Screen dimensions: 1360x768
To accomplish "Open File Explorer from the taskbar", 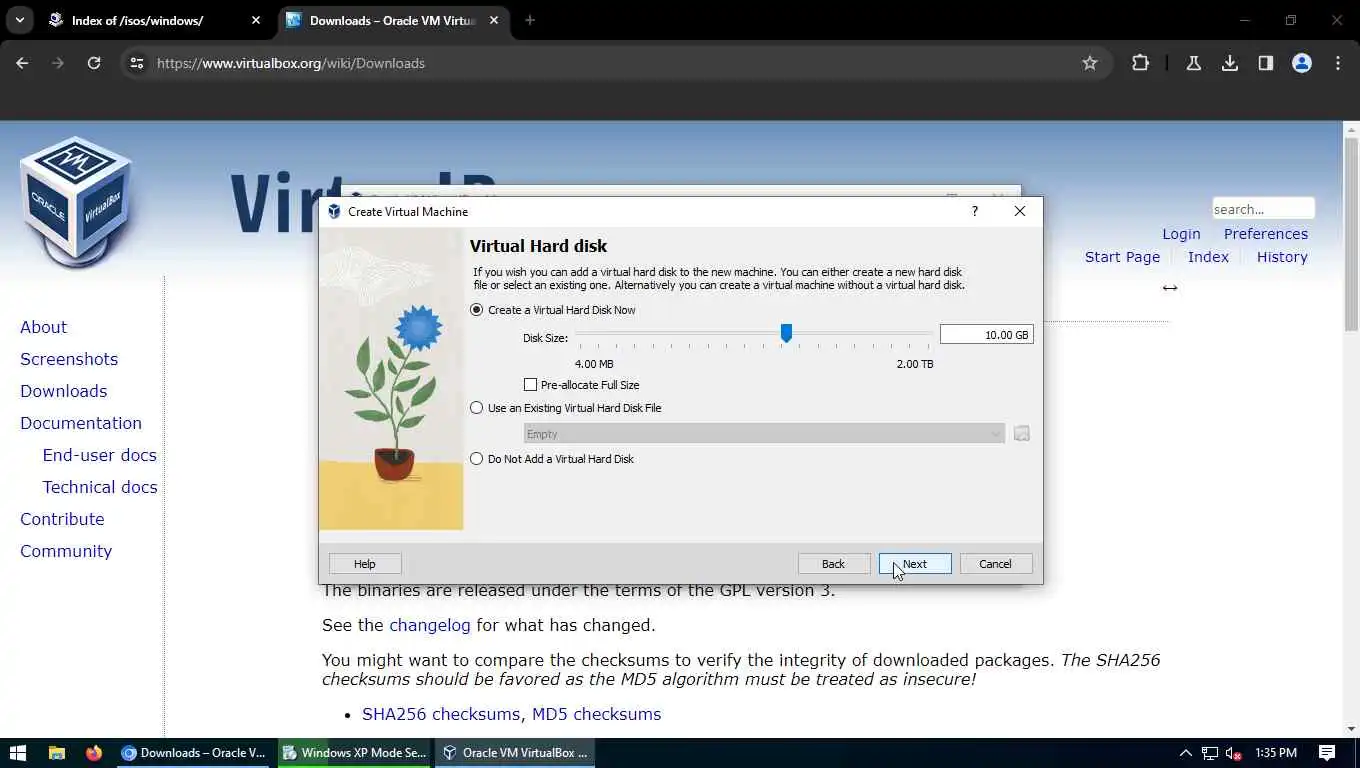I will tap(57, 753).
